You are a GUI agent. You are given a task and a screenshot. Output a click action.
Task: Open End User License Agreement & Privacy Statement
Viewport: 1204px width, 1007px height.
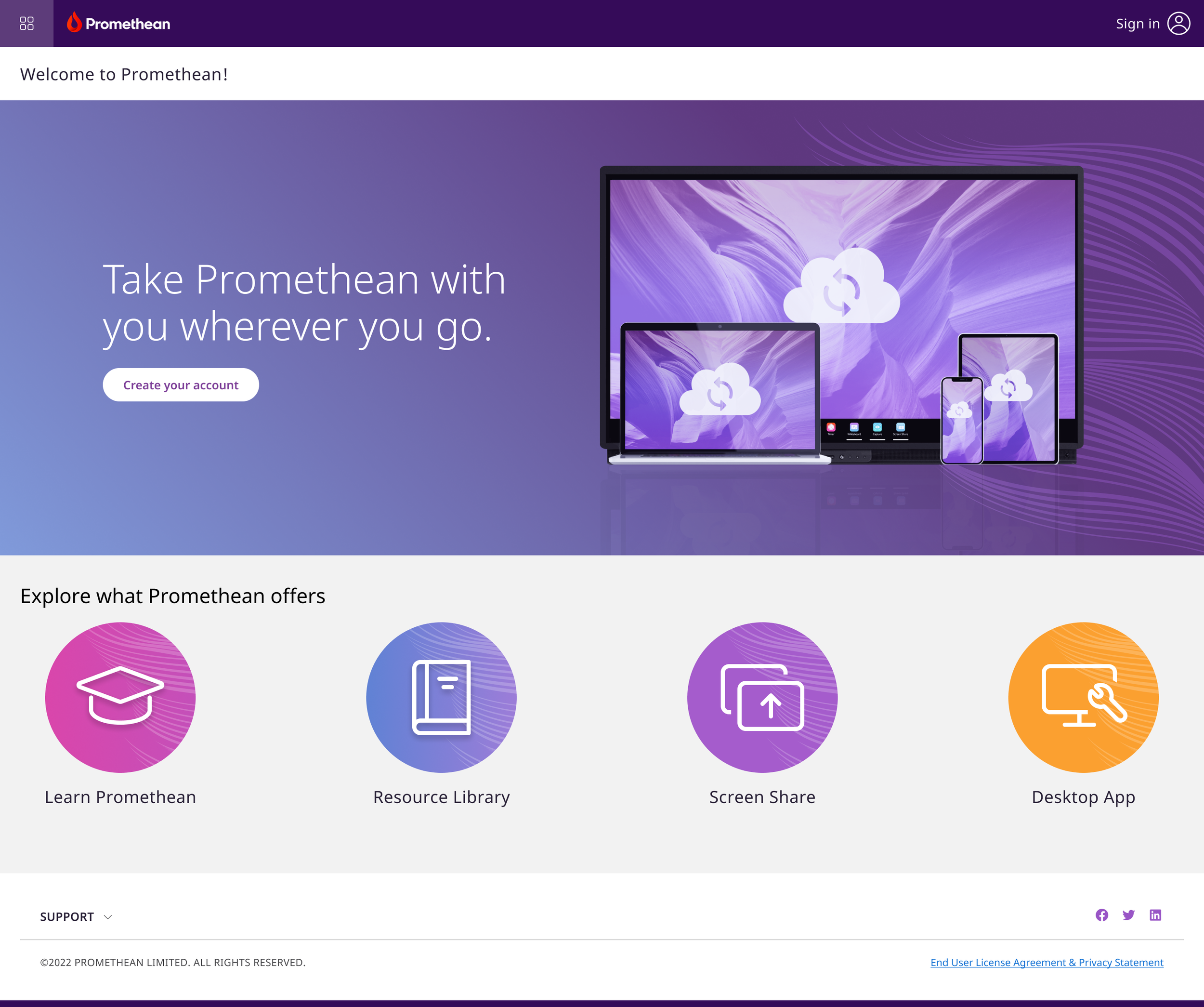pyautogui.click(x=1047, y=963)
